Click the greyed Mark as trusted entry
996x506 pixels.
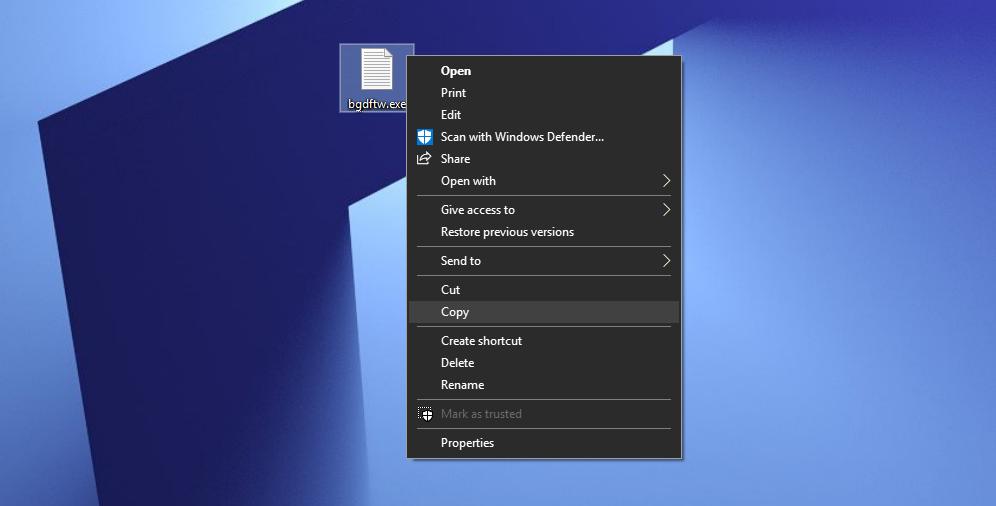544,414
